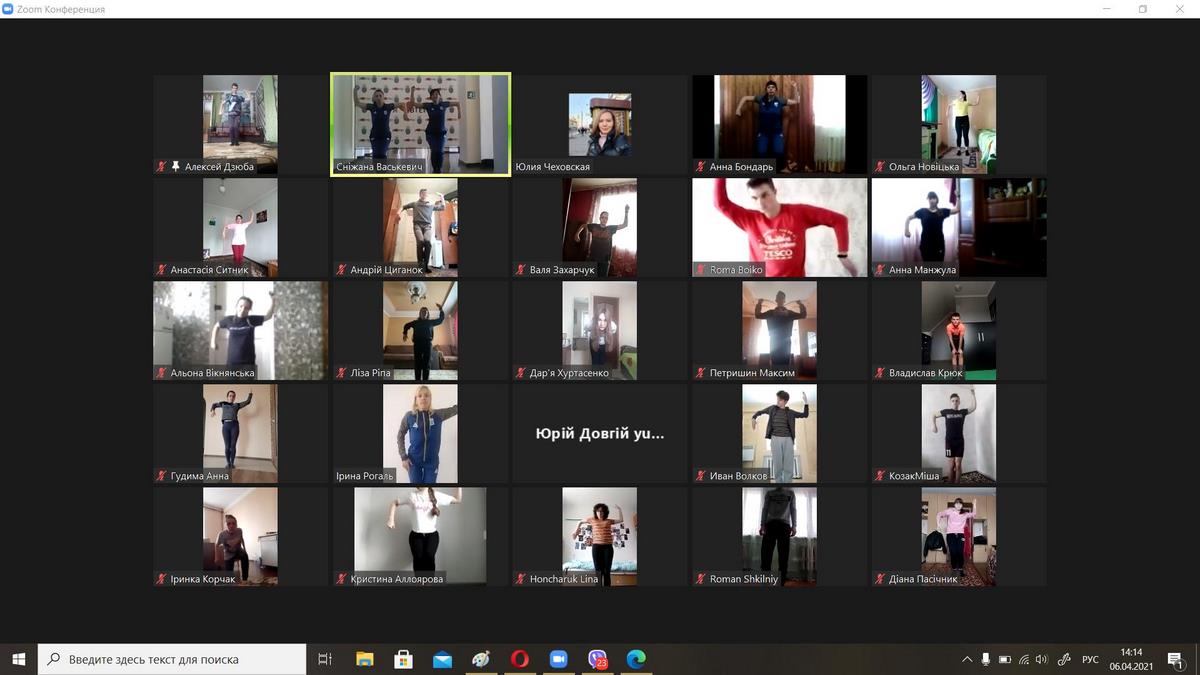Viewport: 1200px width, 675px height.
Task: Click the Zoom Конференция window title
Action: (60, 9)
